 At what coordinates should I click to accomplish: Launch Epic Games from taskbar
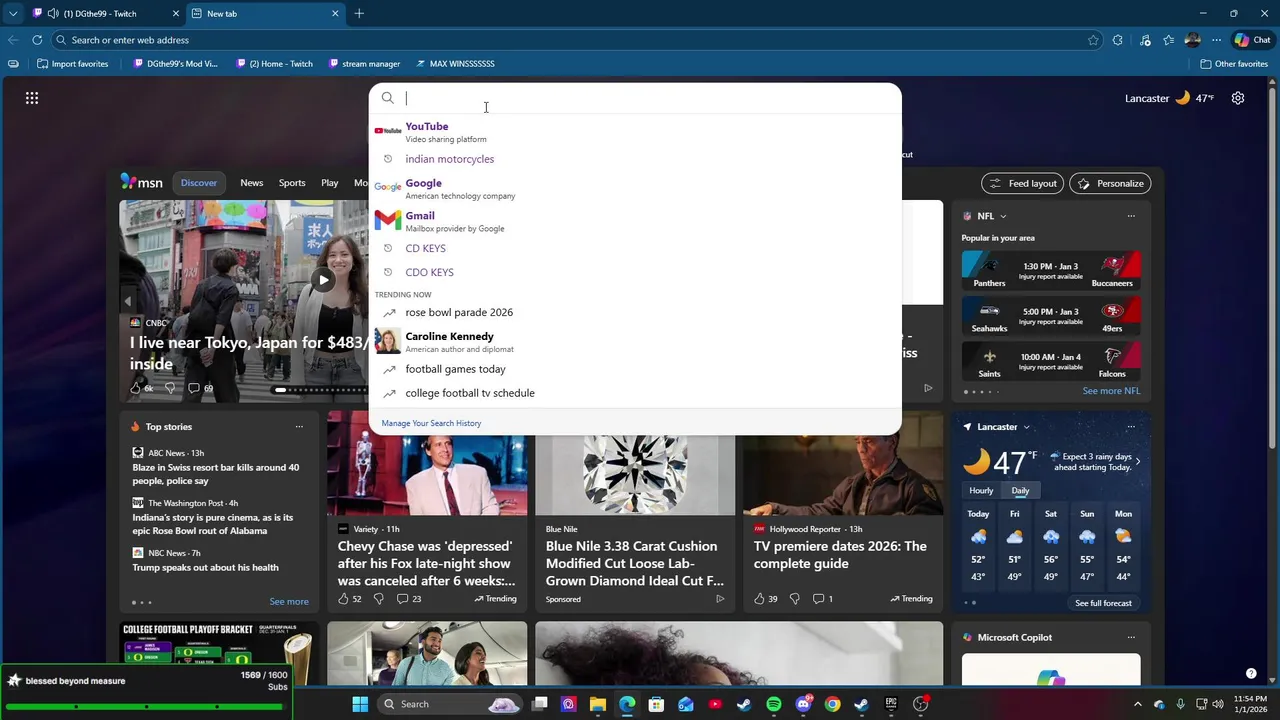point(891,704)
